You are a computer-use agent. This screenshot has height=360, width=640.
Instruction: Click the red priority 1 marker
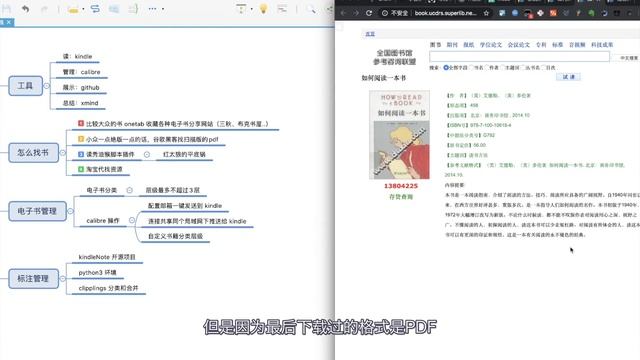(81, 123)
